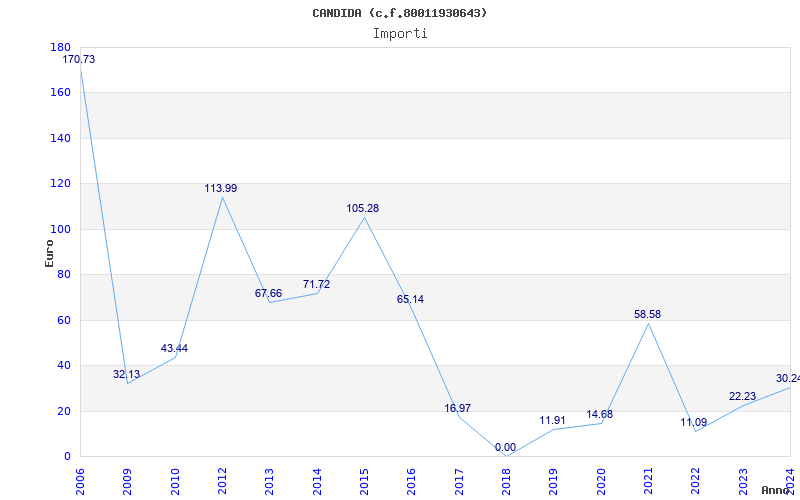Click the 14.68 data label
The image size is (800, 500).
click(x=599, y=414)
